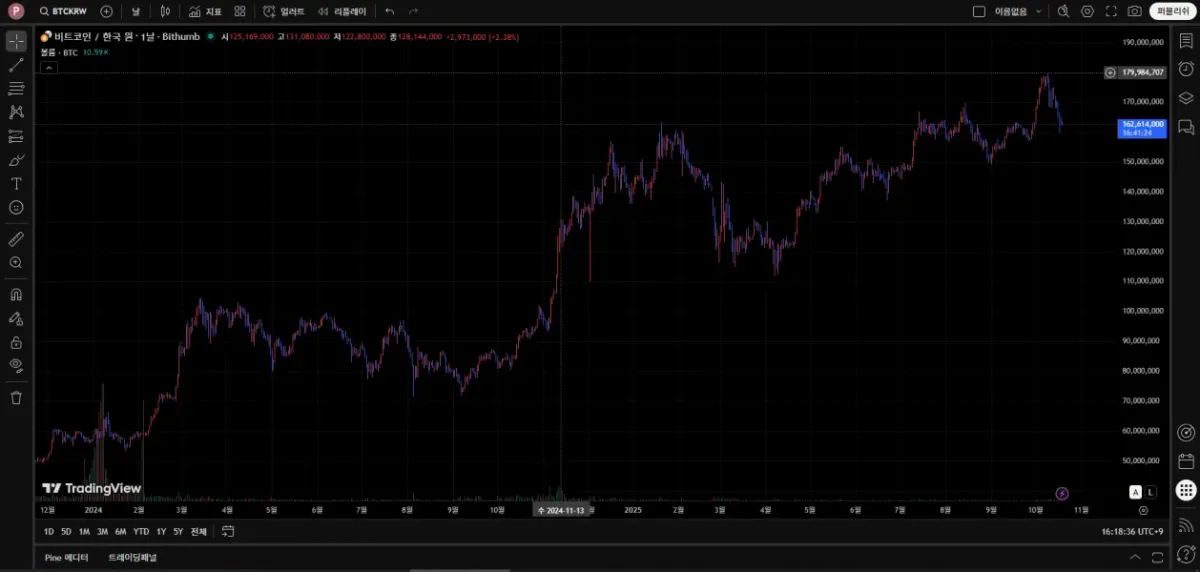
Task: Show 전체 all time range
Action: click(198, 531)
